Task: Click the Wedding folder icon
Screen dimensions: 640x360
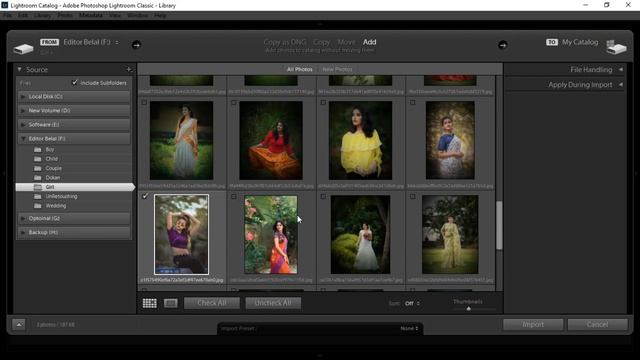Action: [38, 206]
